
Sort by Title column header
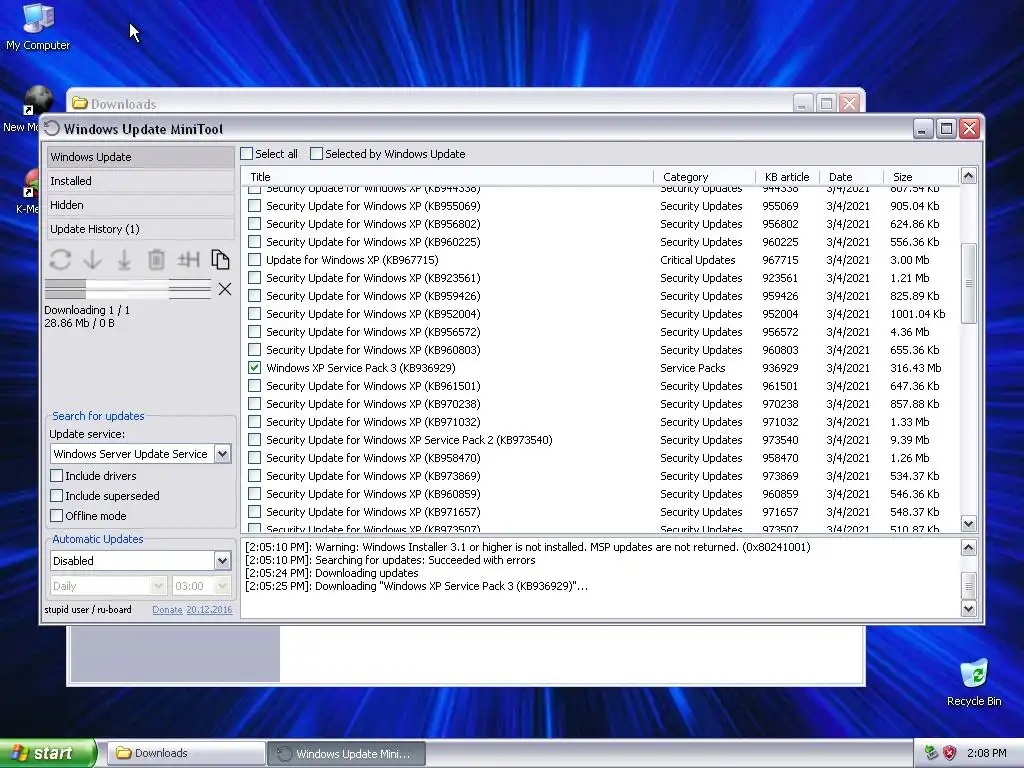point(447,176)
